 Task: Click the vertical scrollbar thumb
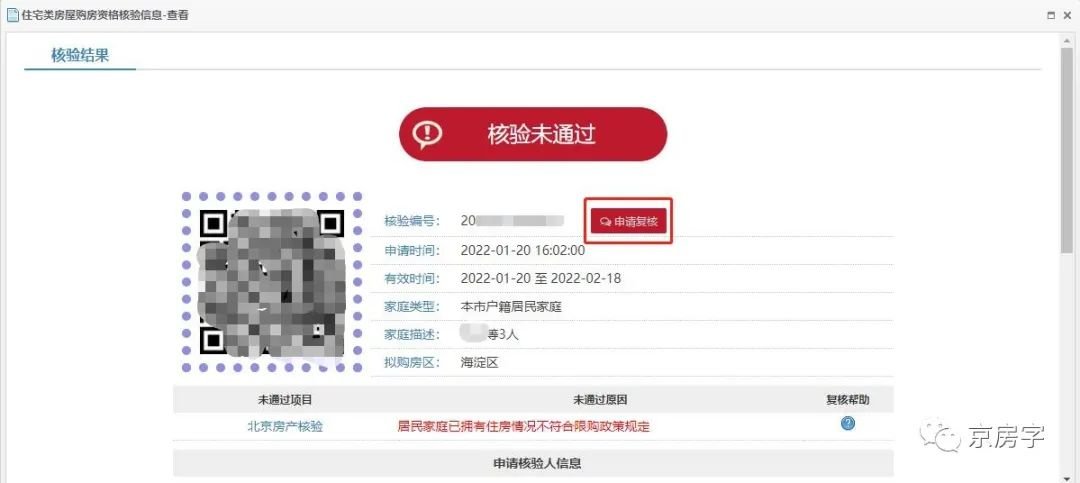[x=1066, y=150]
